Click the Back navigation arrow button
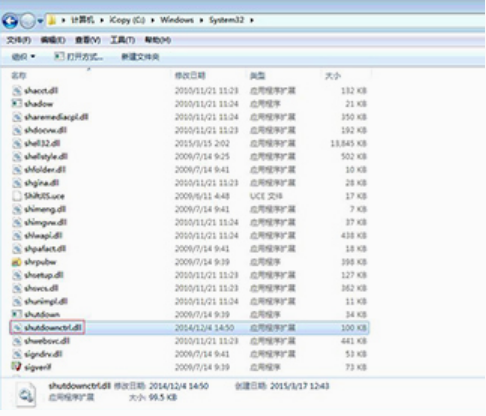The image size is (486, 416). tap(10, 21)
